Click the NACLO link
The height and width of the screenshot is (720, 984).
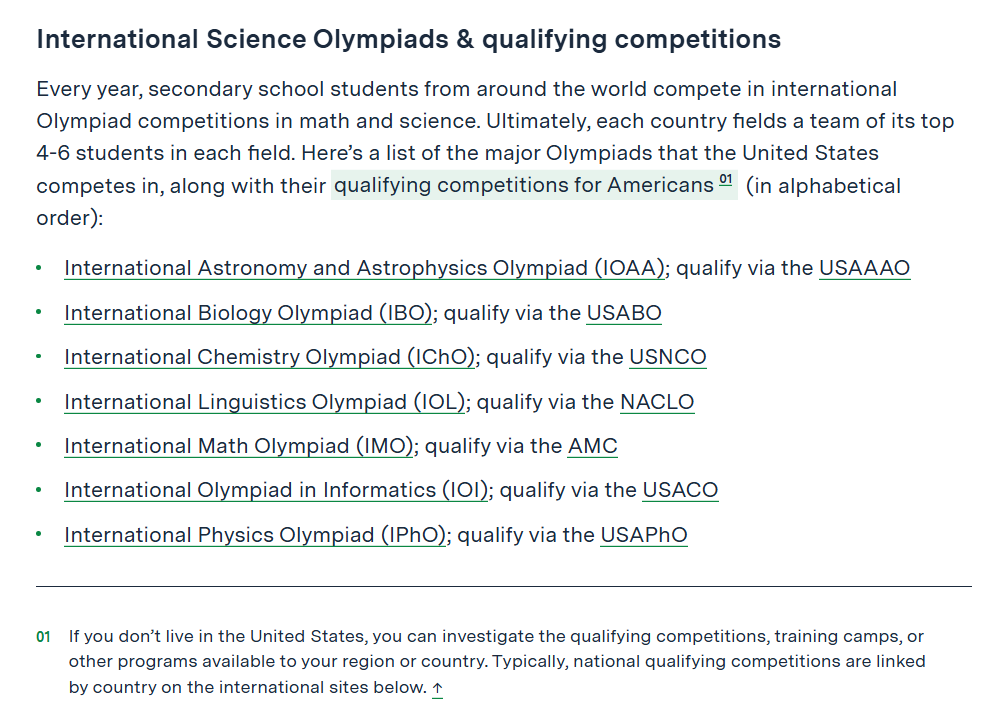click(x=657, y=402)
